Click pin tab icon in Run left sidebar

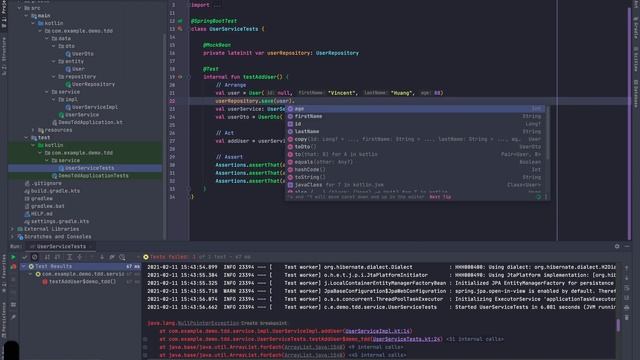coord(13,317)
